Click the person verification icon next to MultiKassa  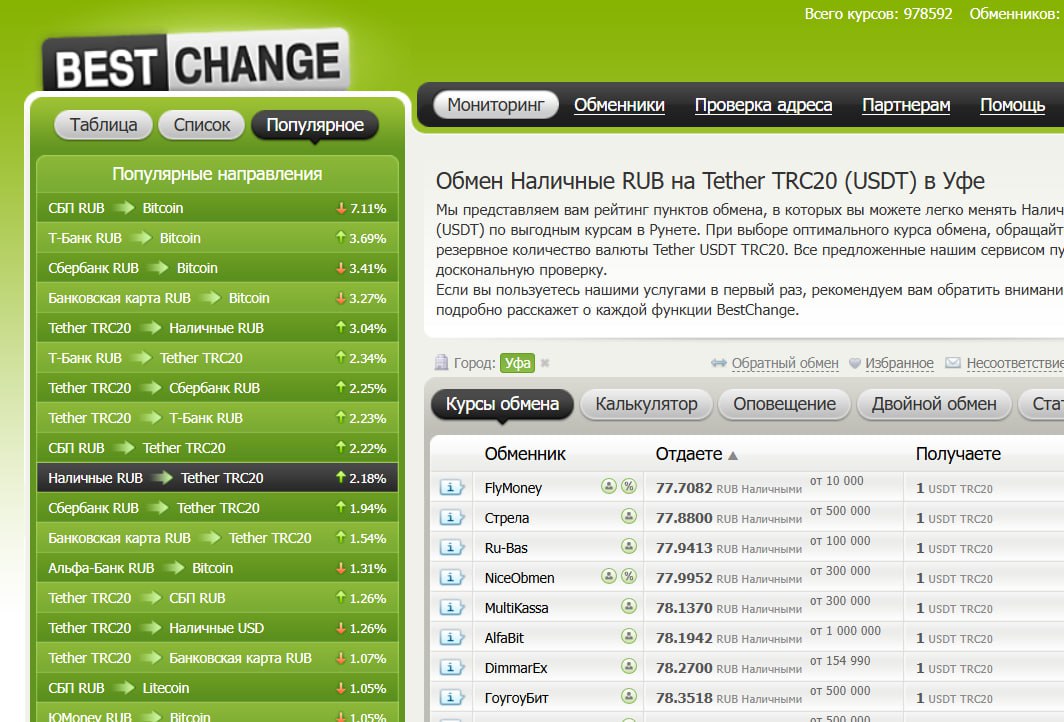tap(629, 606)
